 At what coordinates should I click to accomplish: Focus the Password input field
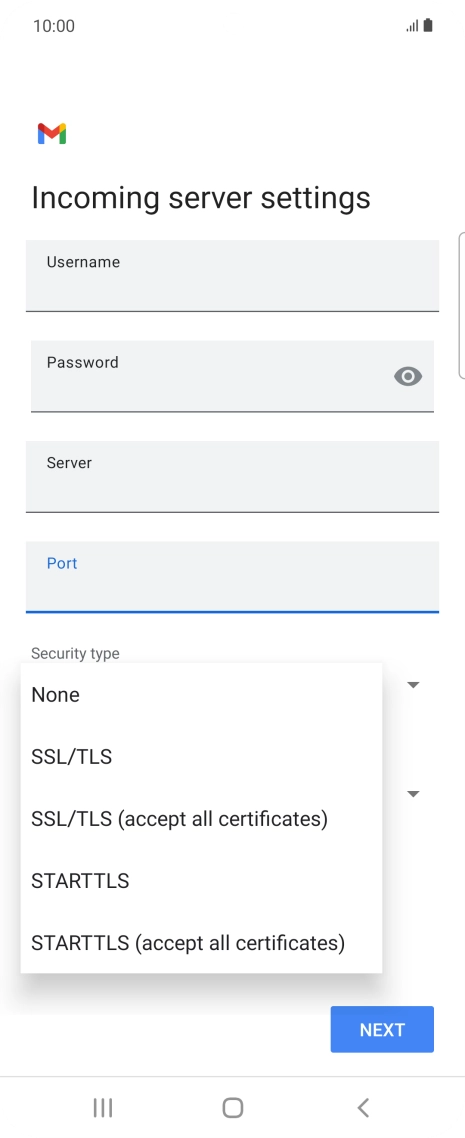[232, 376]
